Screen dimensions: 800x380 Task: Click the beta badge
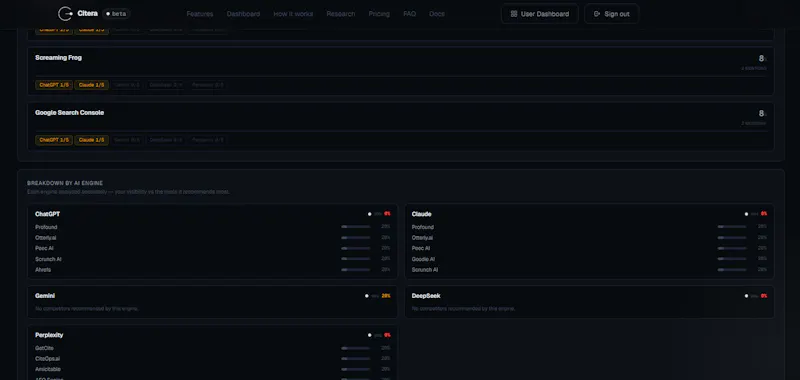pos(116,14)
